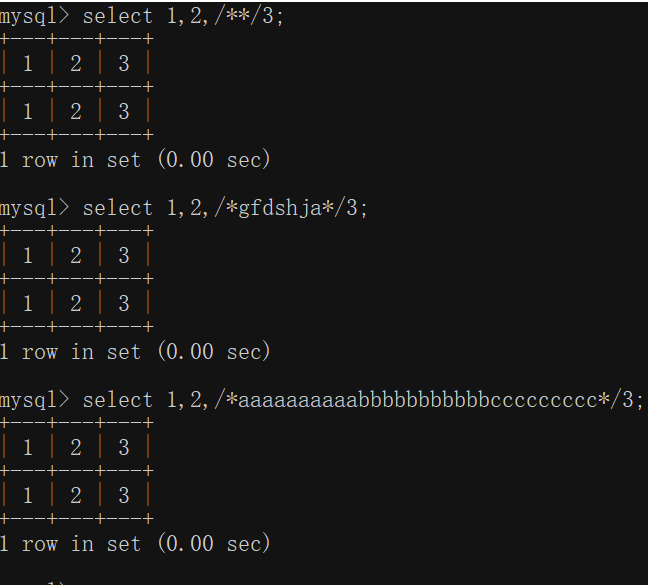The image size is (648, 585).
Task: Click data-row cell 2 of the long-comment result table
Action: coord(76,495)
